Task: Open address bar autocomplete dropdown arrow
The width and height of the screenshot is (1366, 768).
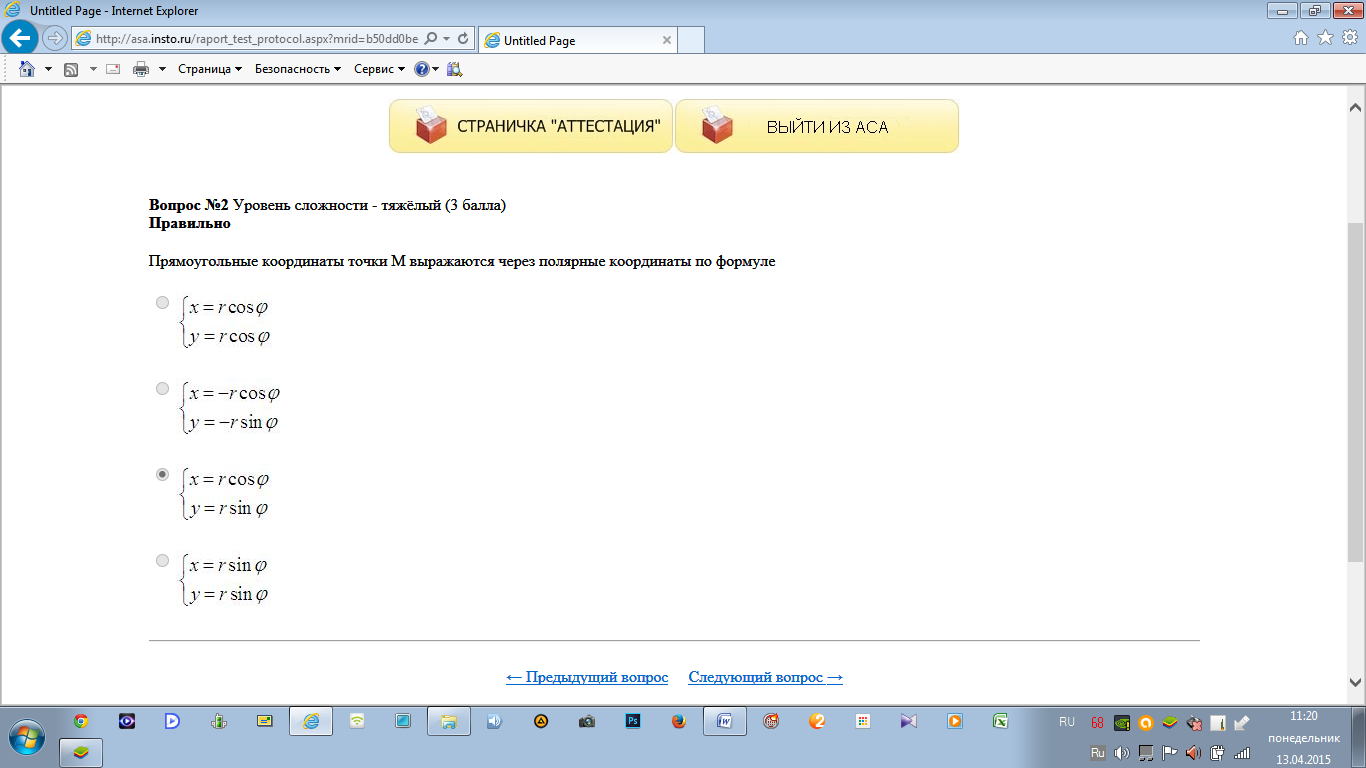Action: point(445,39)
